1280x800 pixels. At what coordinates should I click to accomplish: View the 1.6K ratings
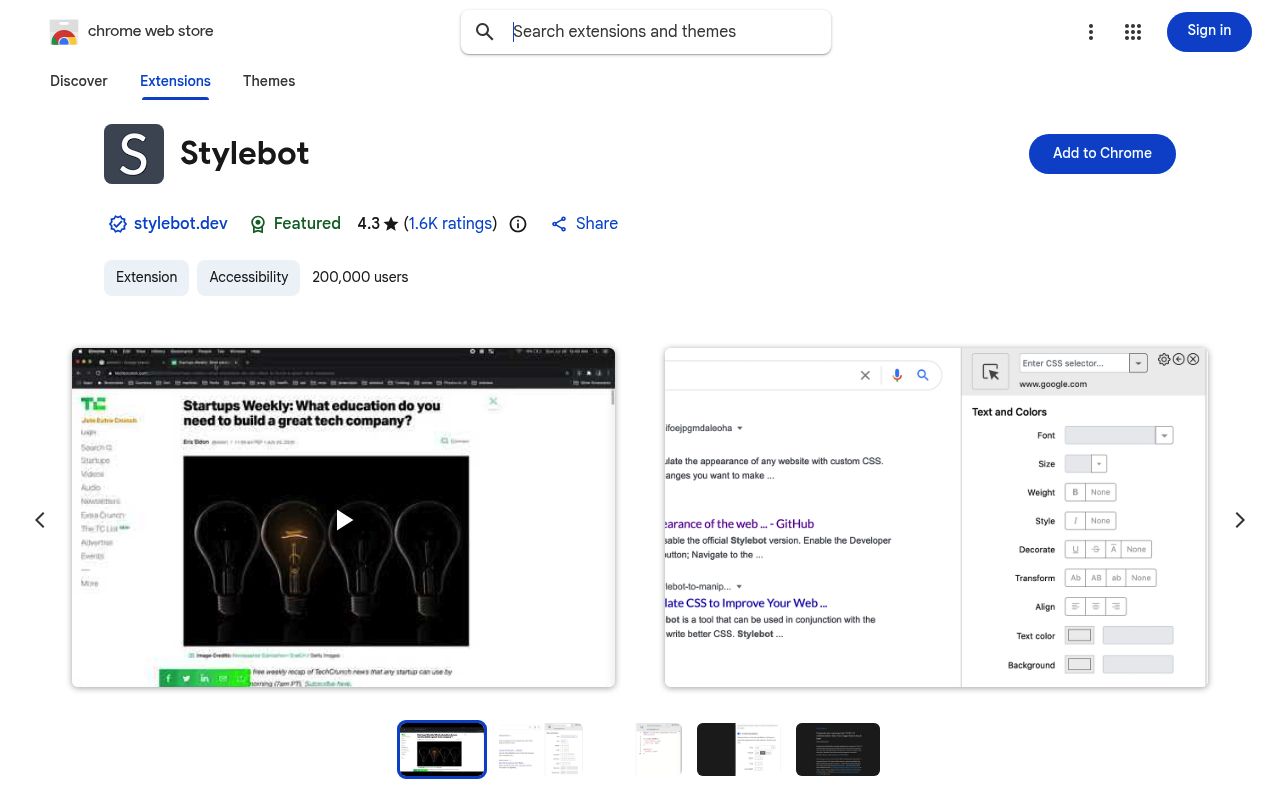tap(450, 224)
